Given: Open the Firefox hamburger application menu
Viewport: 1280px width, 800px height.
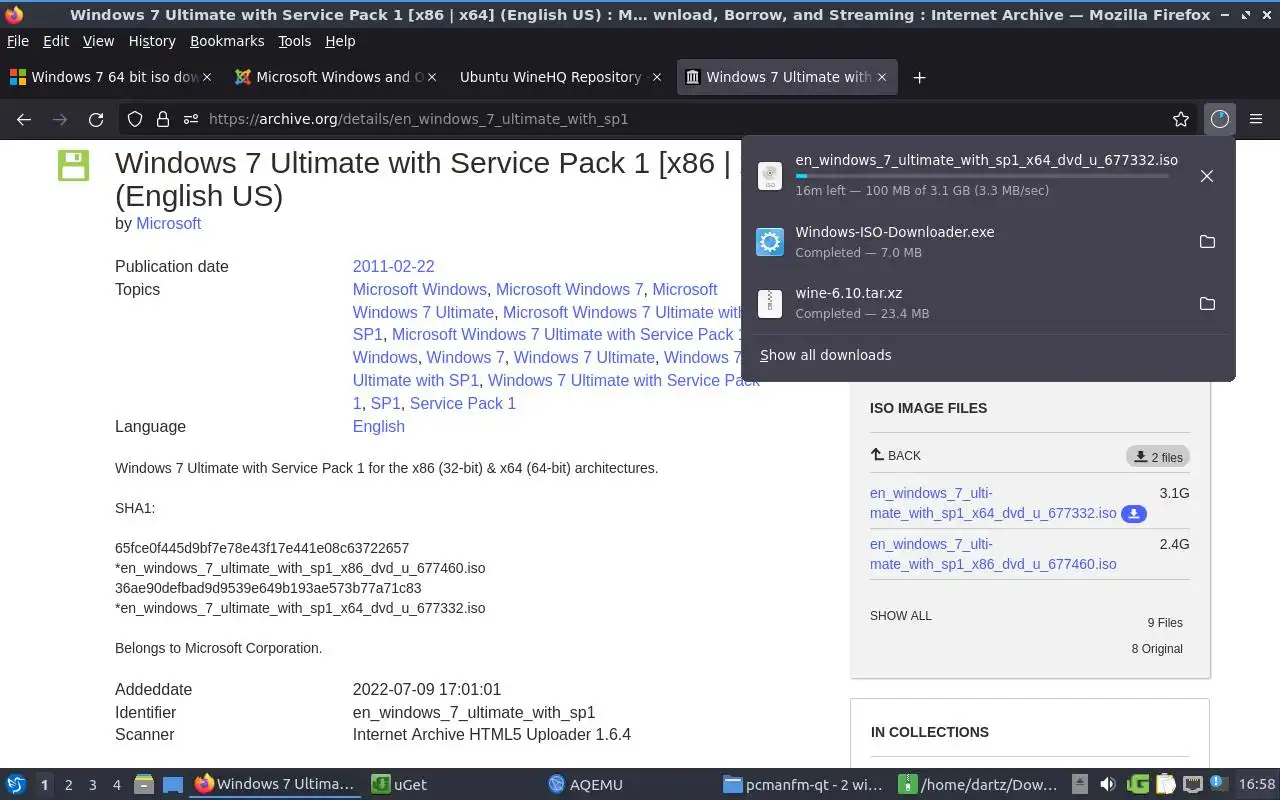Looking at the screenshot, I should click(x=1256, y=119).
